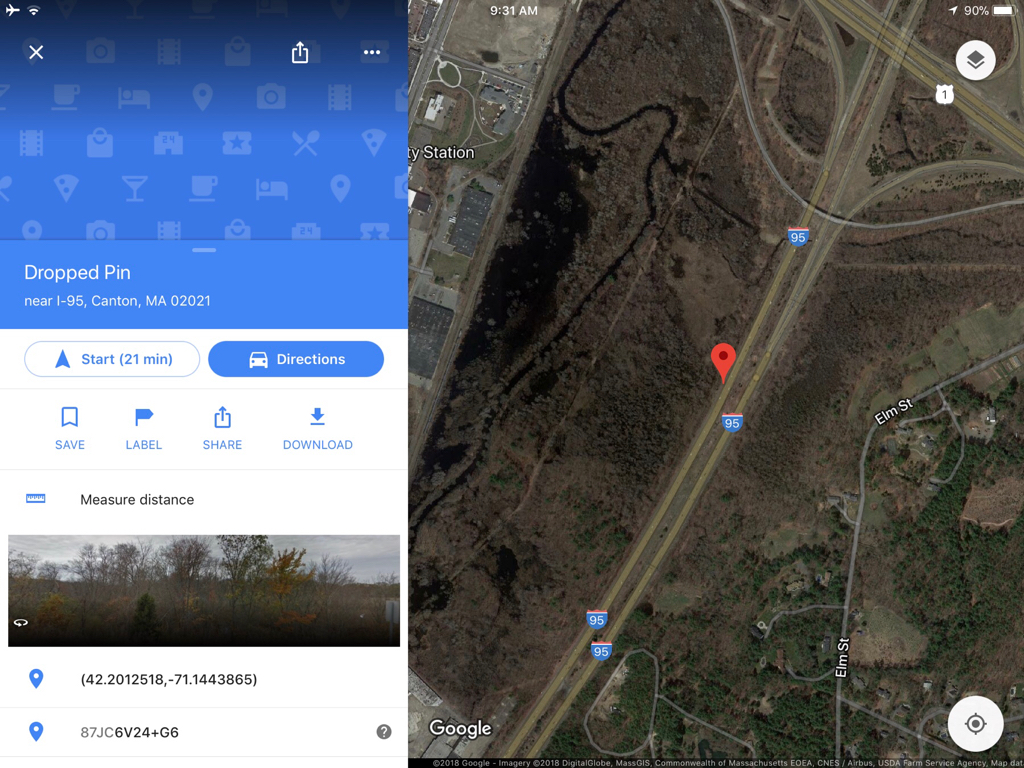This screenshot has height=768, width=1024.
Task: Tap the US Route 1 shield
Action: (x=944, y=95)
